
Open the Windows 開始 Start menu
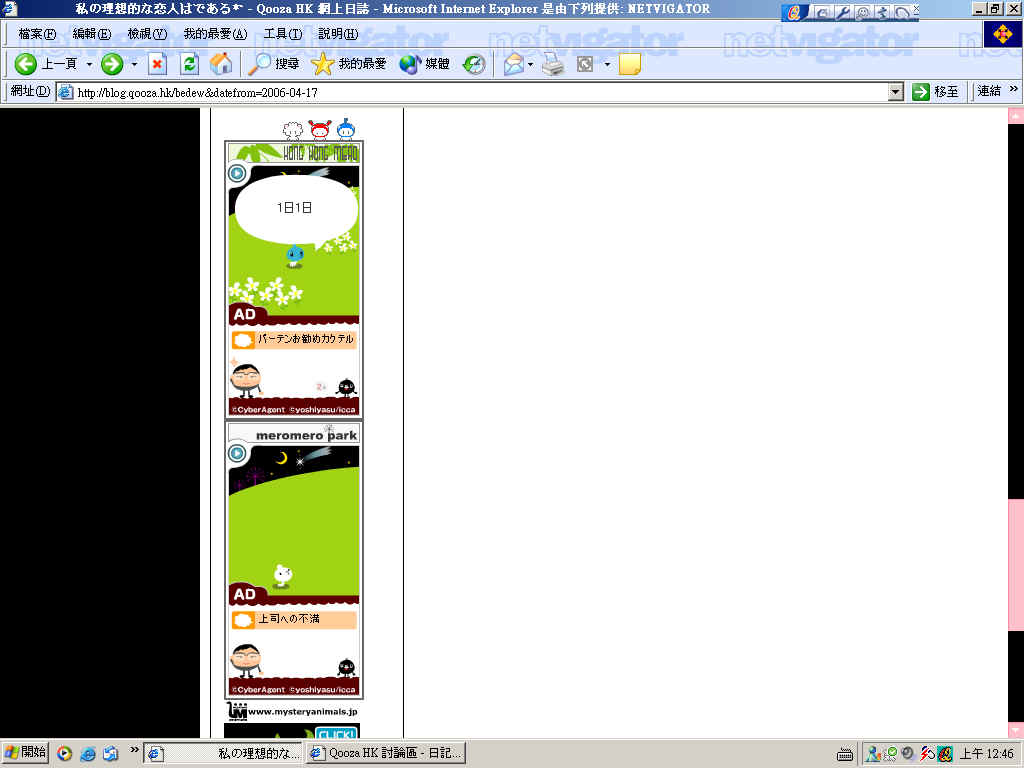tap(25, 753)
